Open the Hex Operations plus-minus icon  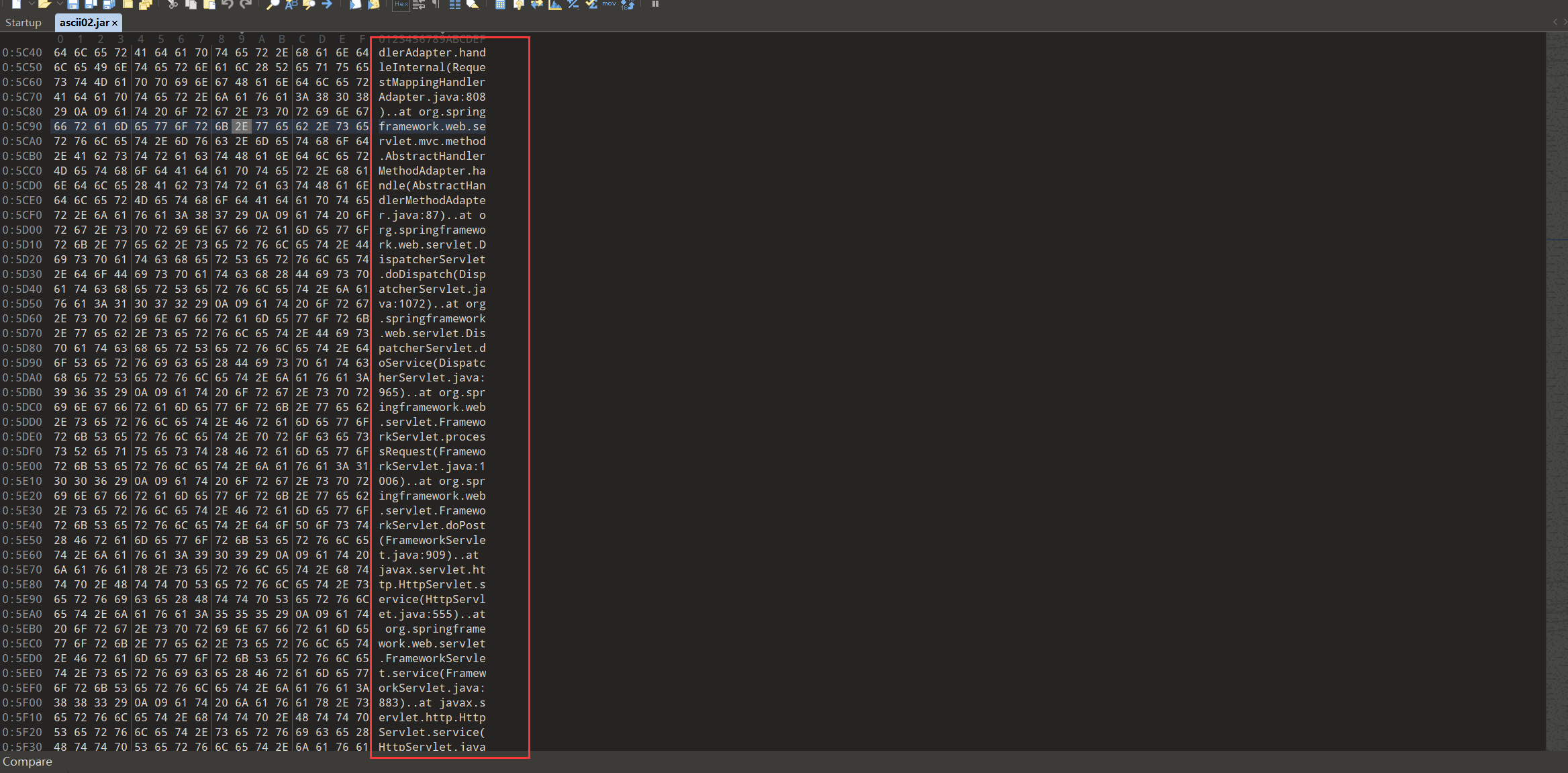coord(573,4)
